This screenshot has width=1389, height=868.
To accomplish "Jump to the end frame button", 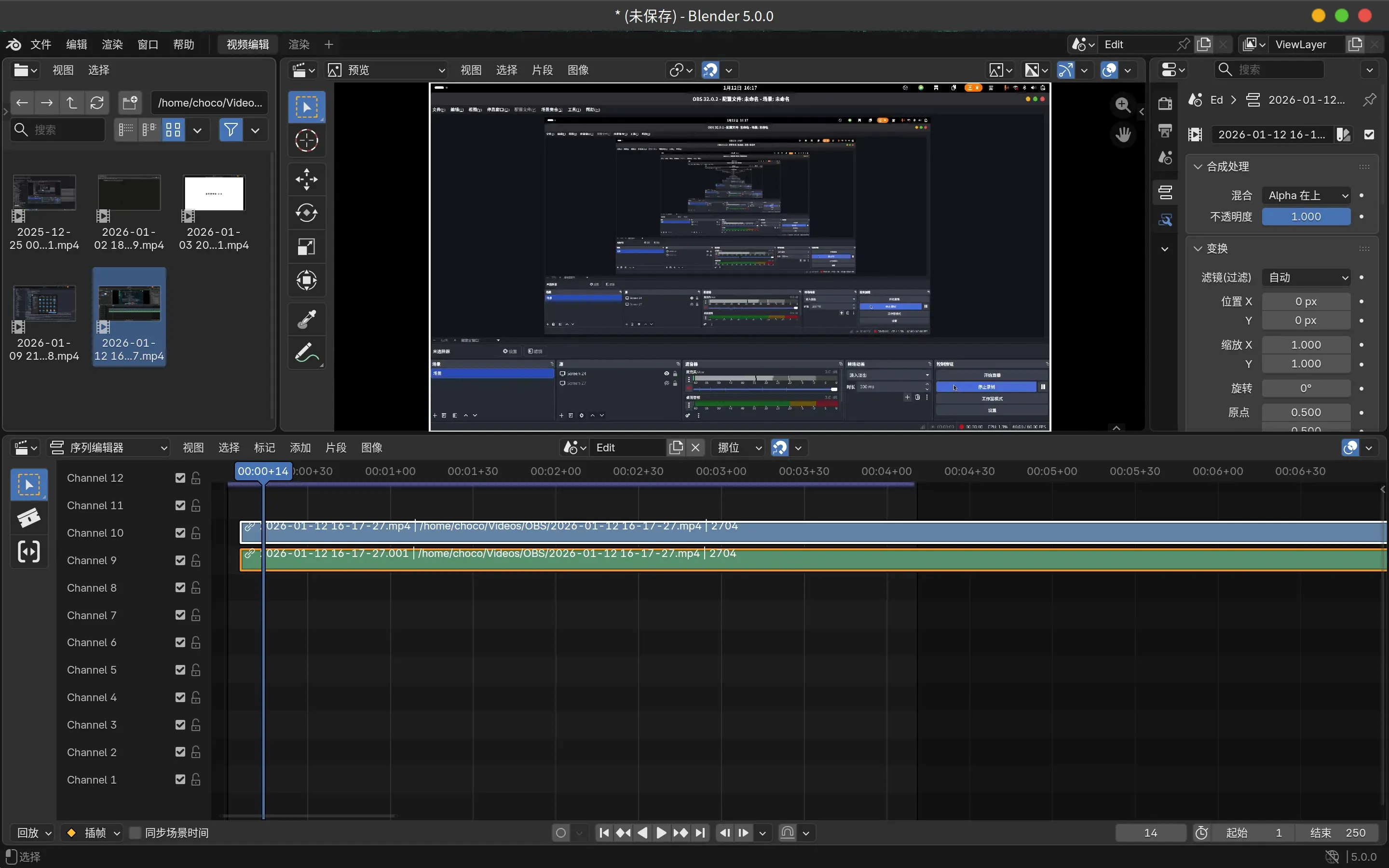I will 700,832.
